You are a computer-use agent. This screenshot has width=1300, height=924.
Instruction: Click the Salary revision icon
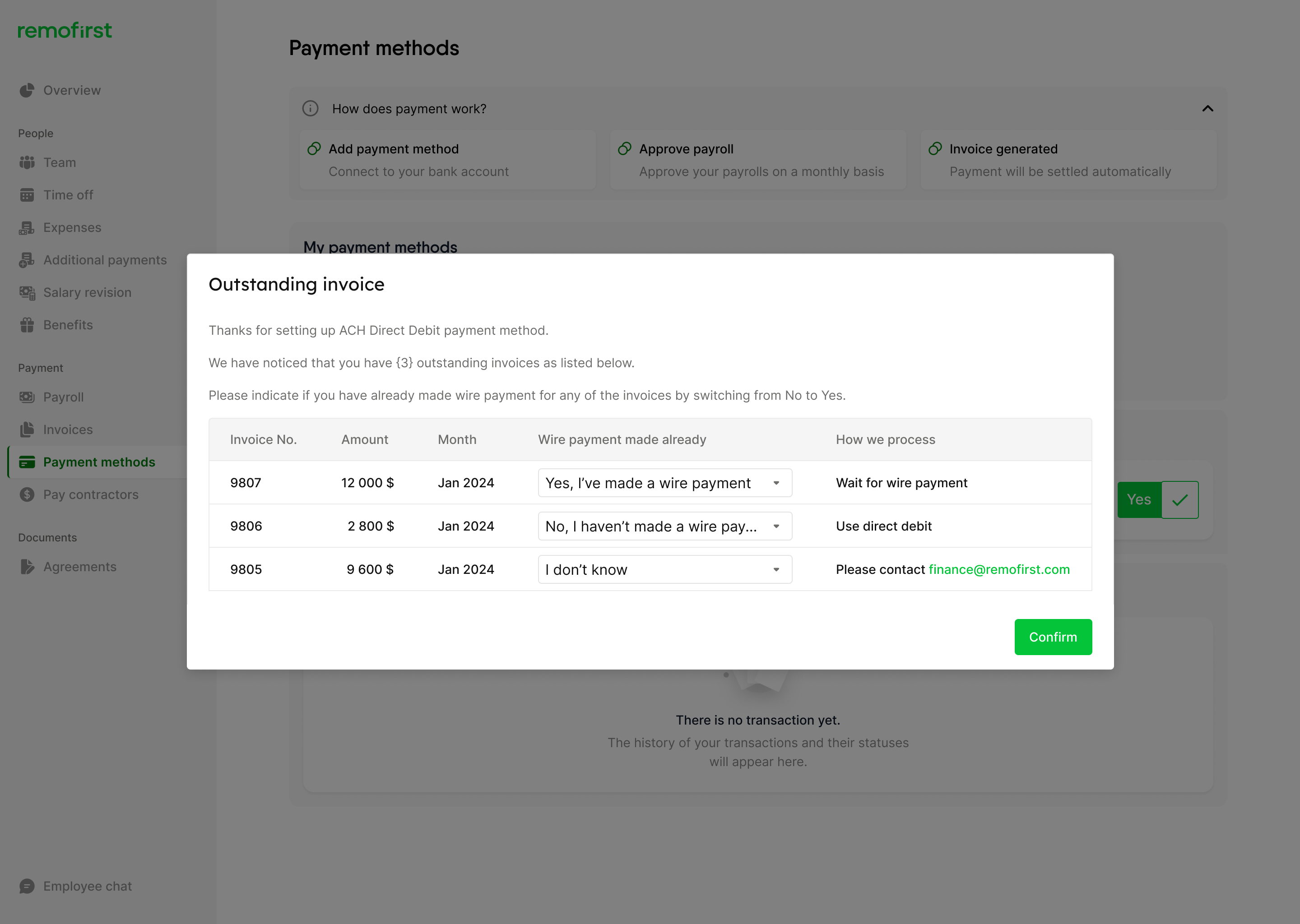pos(27,292)
